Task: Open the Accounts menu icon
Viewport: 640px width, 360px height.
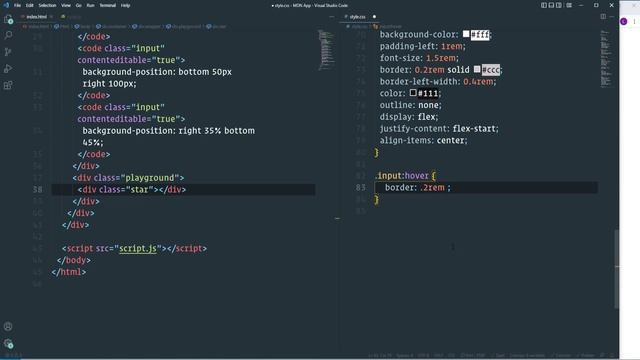Action: tap(8, 327)
